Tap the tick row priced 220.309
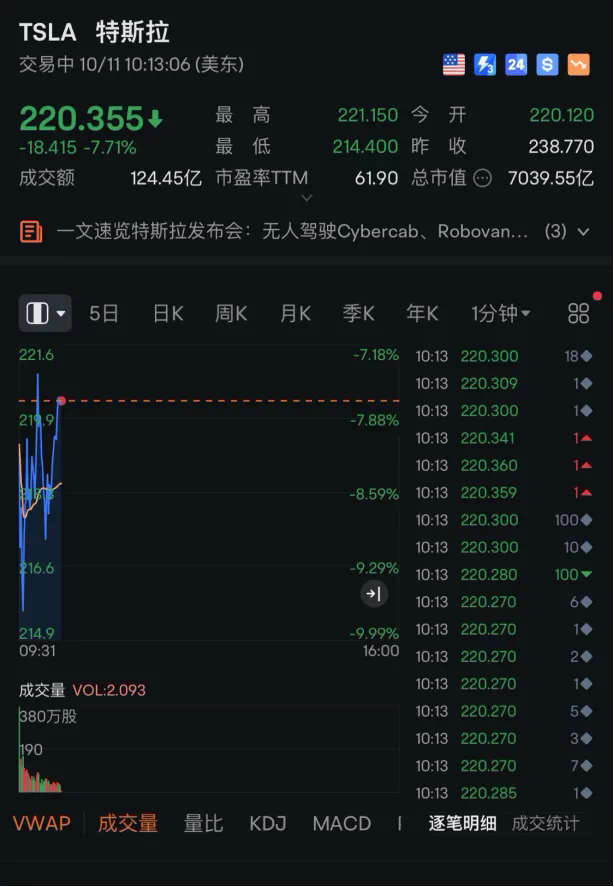 pyautogui.click(x=504, y=384)
